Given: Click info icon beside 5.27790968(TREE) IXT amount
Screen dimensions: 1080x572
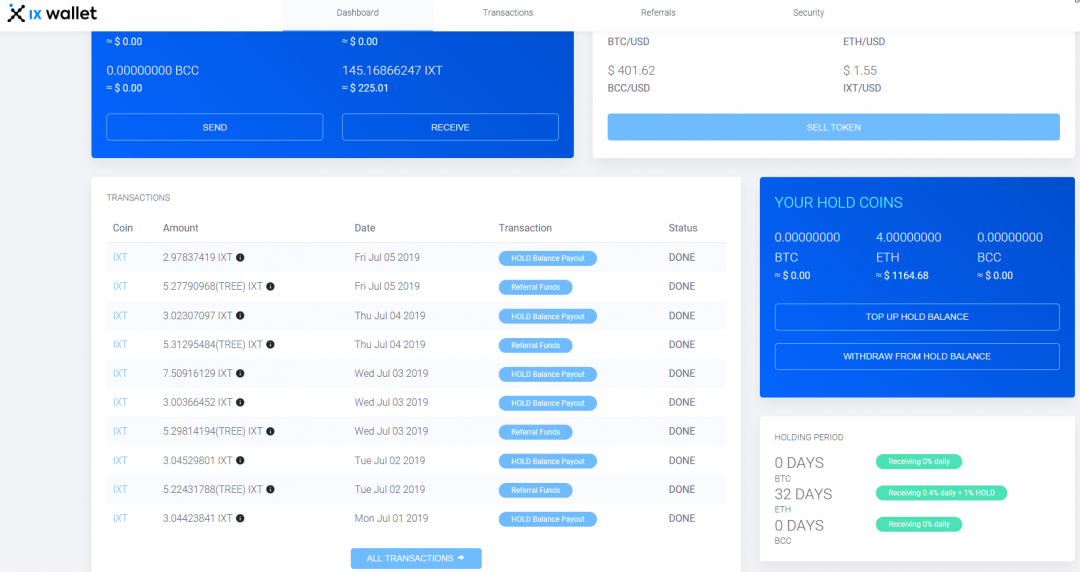Looking at the screenshot, I should (271, 287).
